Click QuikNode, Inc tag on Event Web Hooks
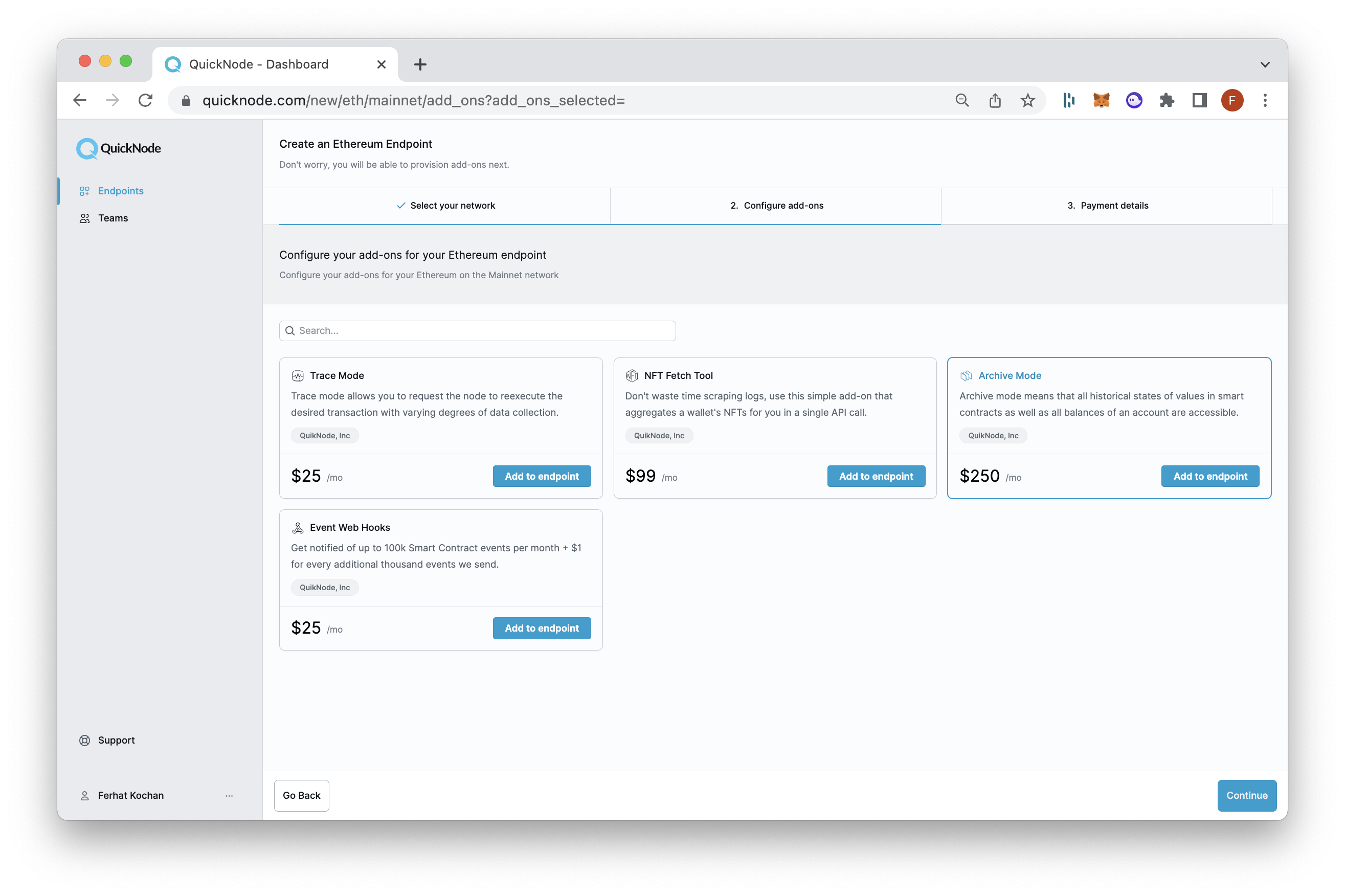1345x896 pixels. tap(325, 588)
